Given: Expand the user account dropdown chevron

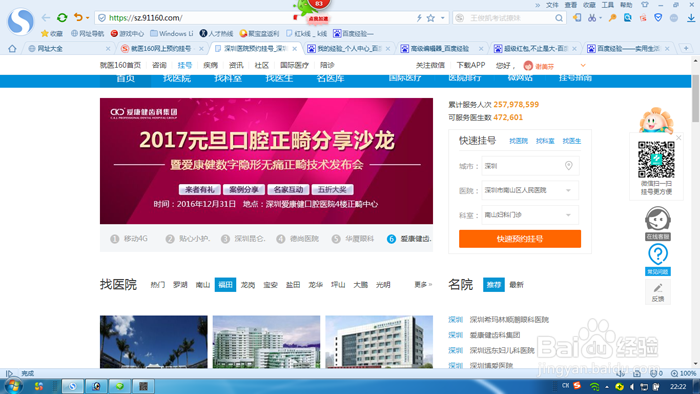Looking at the screenshot, I should pyautogui.click(x=583, y=66).
